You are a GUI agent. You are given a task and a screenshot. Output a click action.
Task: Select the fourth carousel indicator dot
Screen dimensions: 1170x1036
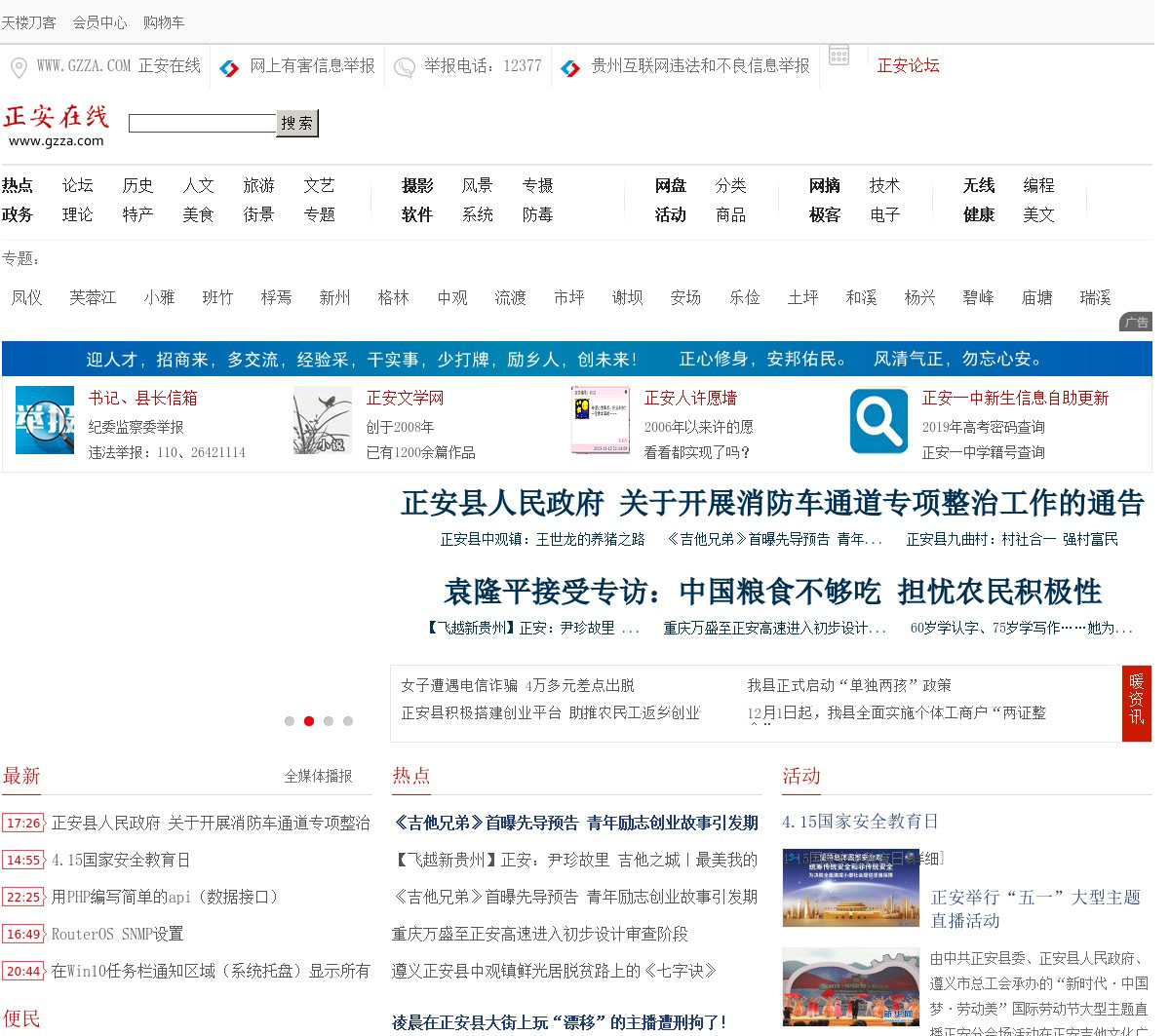pos(348,721)
